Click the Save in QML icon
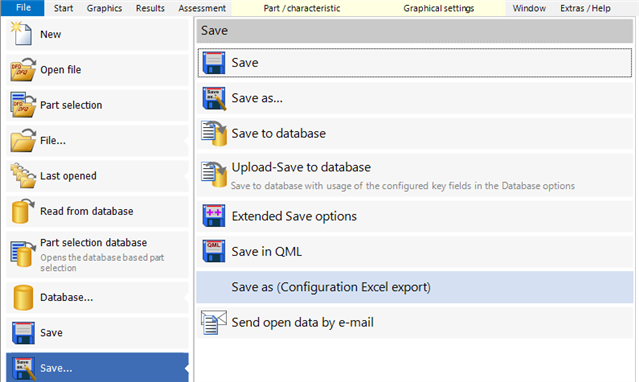The image size is (639, 382). point(214,251)
